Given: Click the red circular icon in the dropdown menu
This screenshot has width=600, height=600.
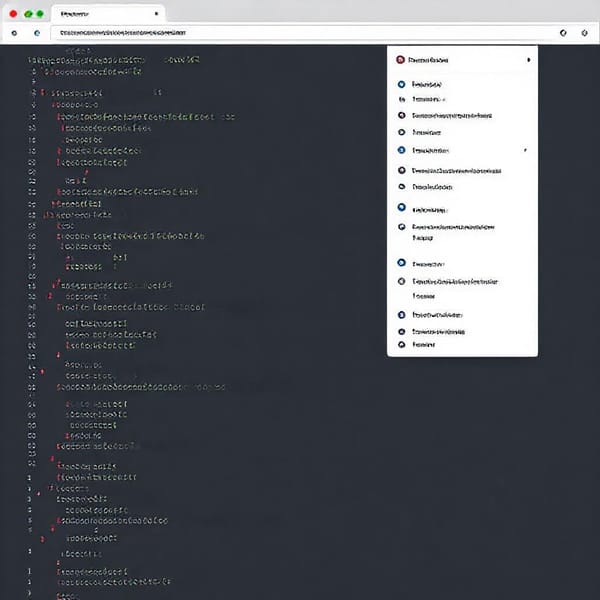Looking at the screenshot, I should click(x=400, y=60).
